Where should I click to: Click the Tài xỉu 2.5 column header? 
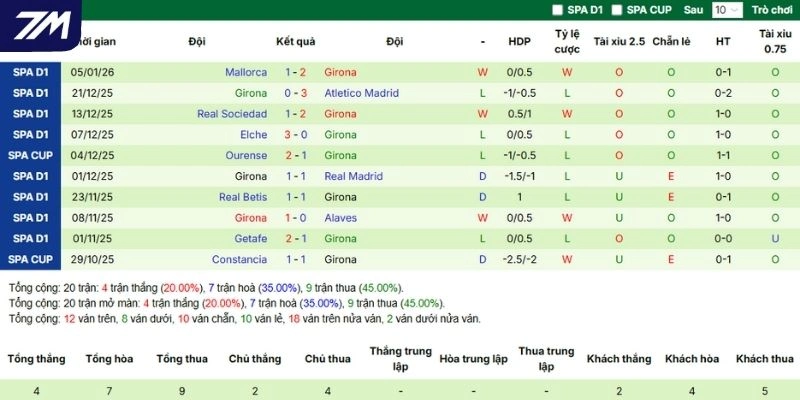(x=618, y=42)
